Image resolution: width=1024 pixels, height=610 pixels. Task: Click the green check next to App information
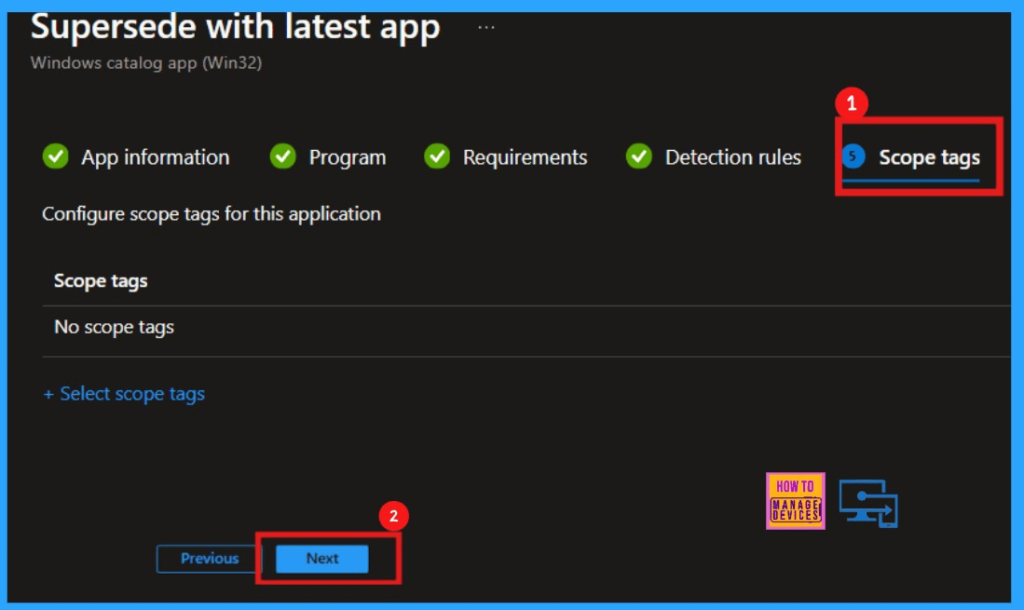pos(56,156)
